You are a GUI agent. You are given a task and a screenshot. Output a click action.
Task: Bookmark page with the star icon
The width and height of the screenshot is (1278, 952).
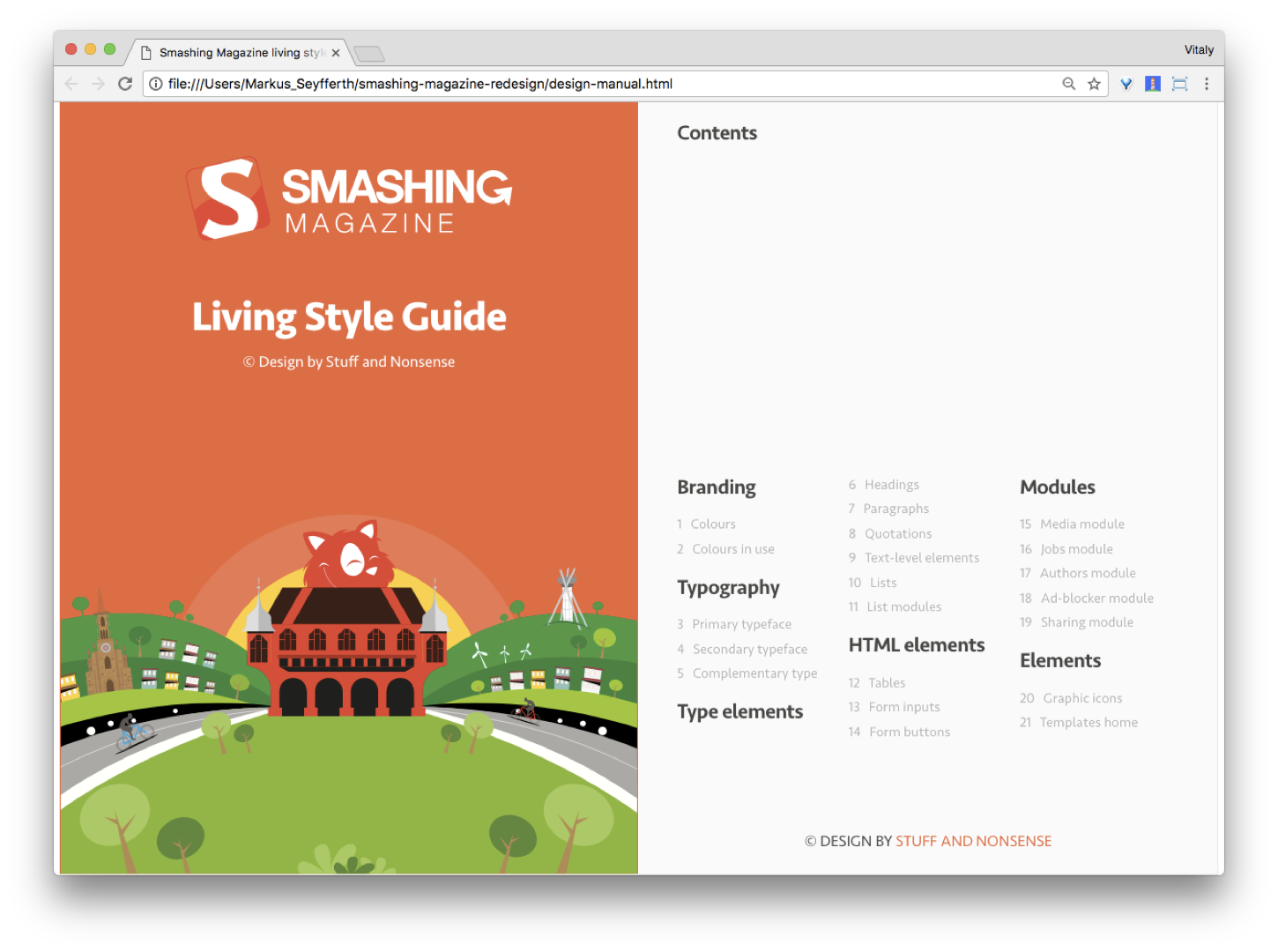point(1094,84)
